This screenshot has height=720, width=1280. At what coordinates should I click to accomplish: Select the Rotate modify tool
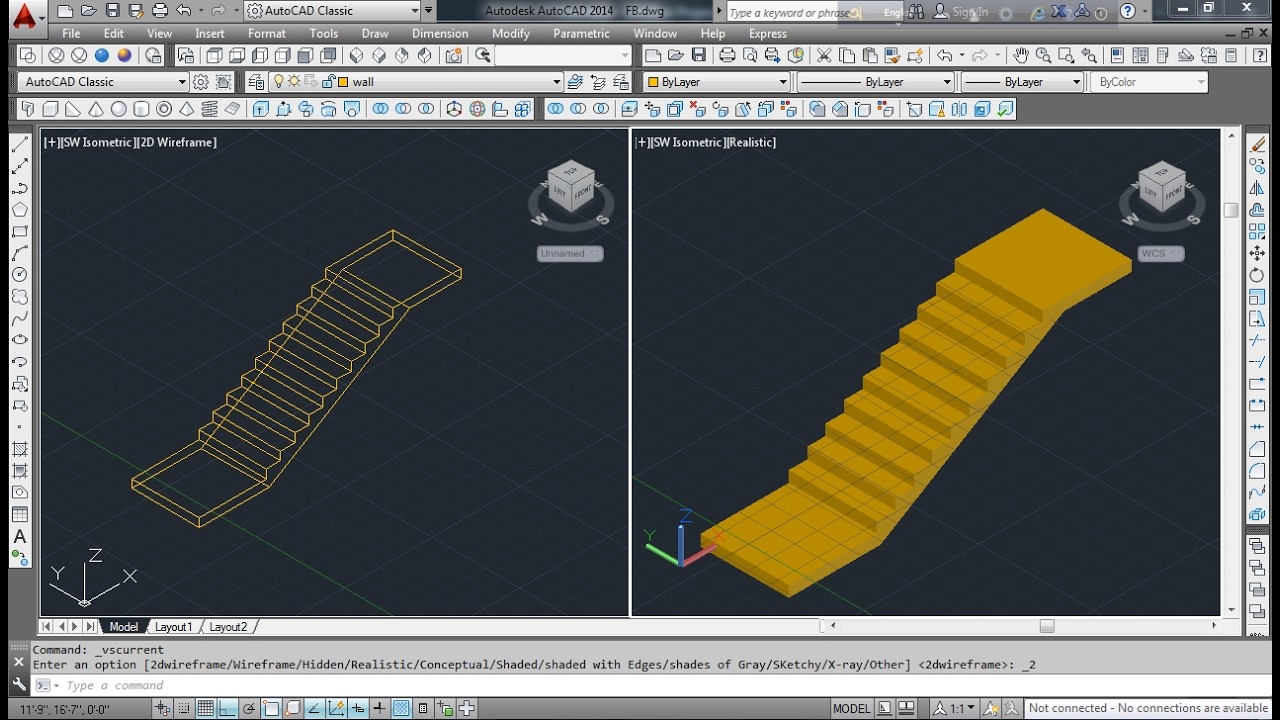pyautogui.click(x=1257, y=275)
